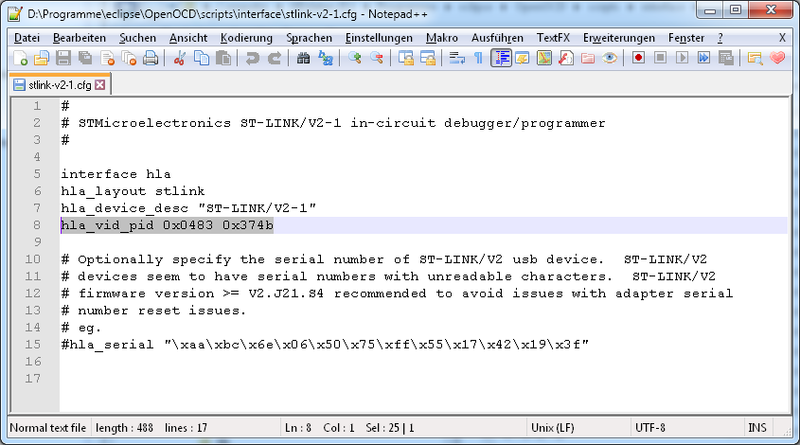The width and height of the screenshot is (800, 445).
Task: Open Find with the binoculars icon
Action: (x=303, y=58)
